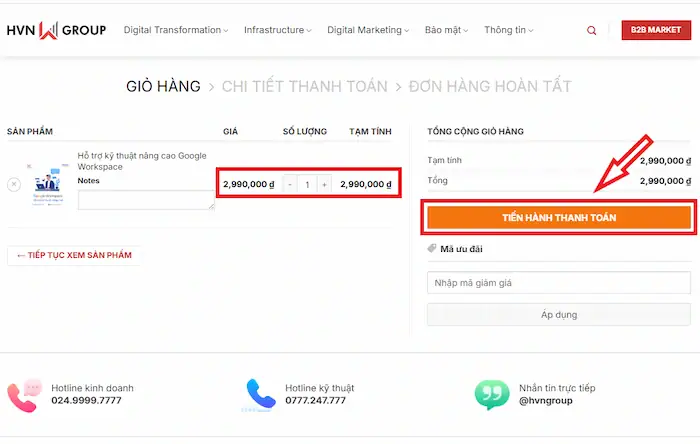Open the Google Workspace product thumbnail
700x444 pixels.
(x=47, y=184)
